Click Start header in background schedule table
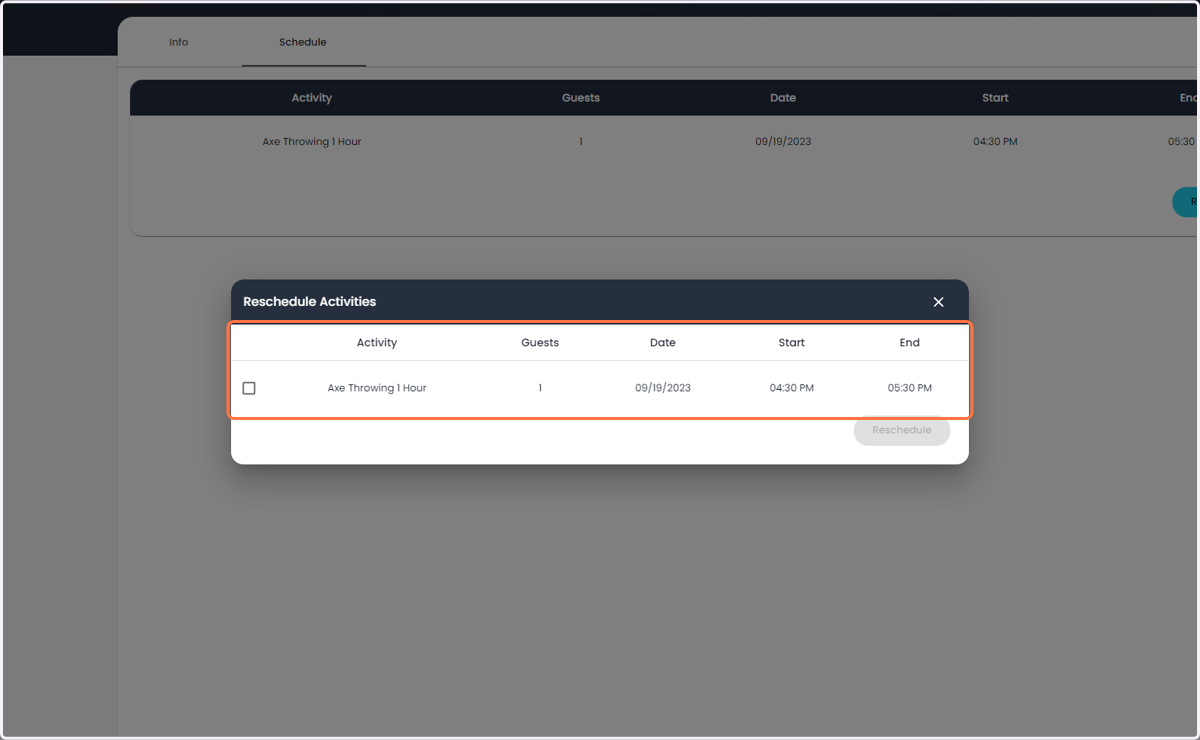 [x=995, y=98]
